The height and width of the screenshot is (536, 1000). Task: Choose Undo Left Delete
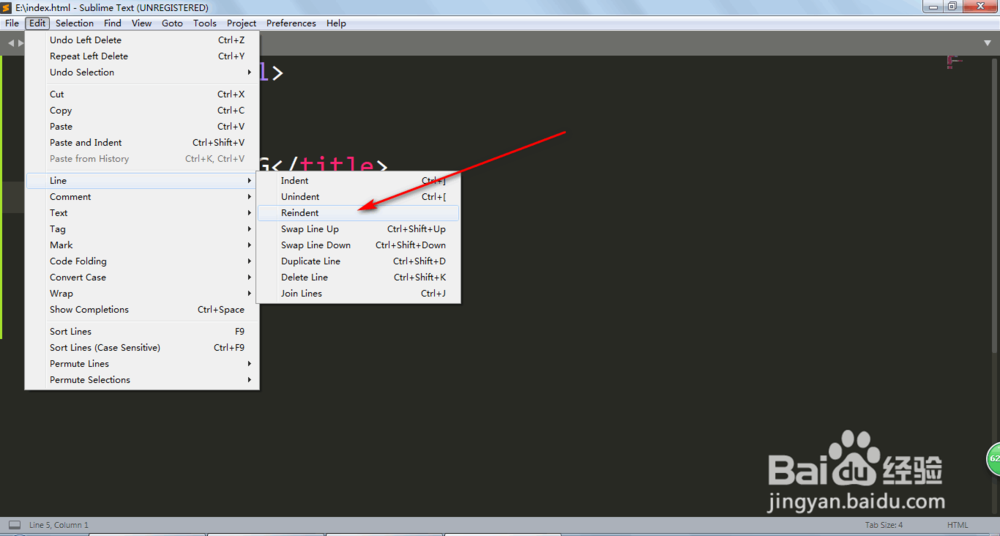point(142,40)
